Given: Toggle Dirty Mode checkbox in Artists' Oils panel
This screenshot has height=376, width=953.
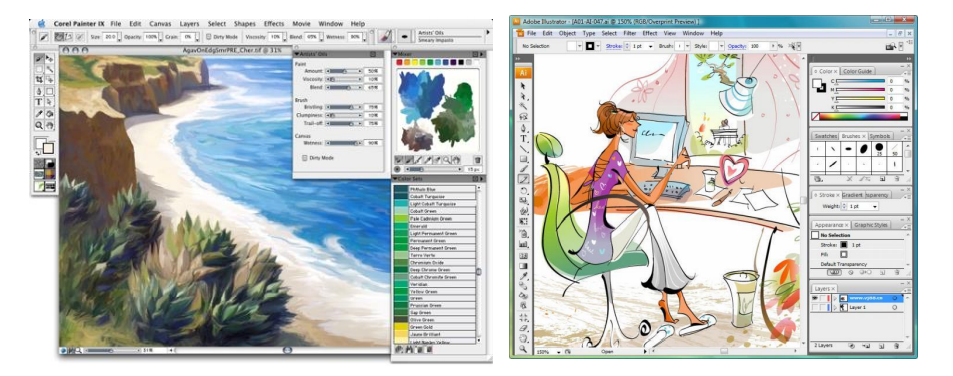Looking at the screenshot, I should click(304, 158).
